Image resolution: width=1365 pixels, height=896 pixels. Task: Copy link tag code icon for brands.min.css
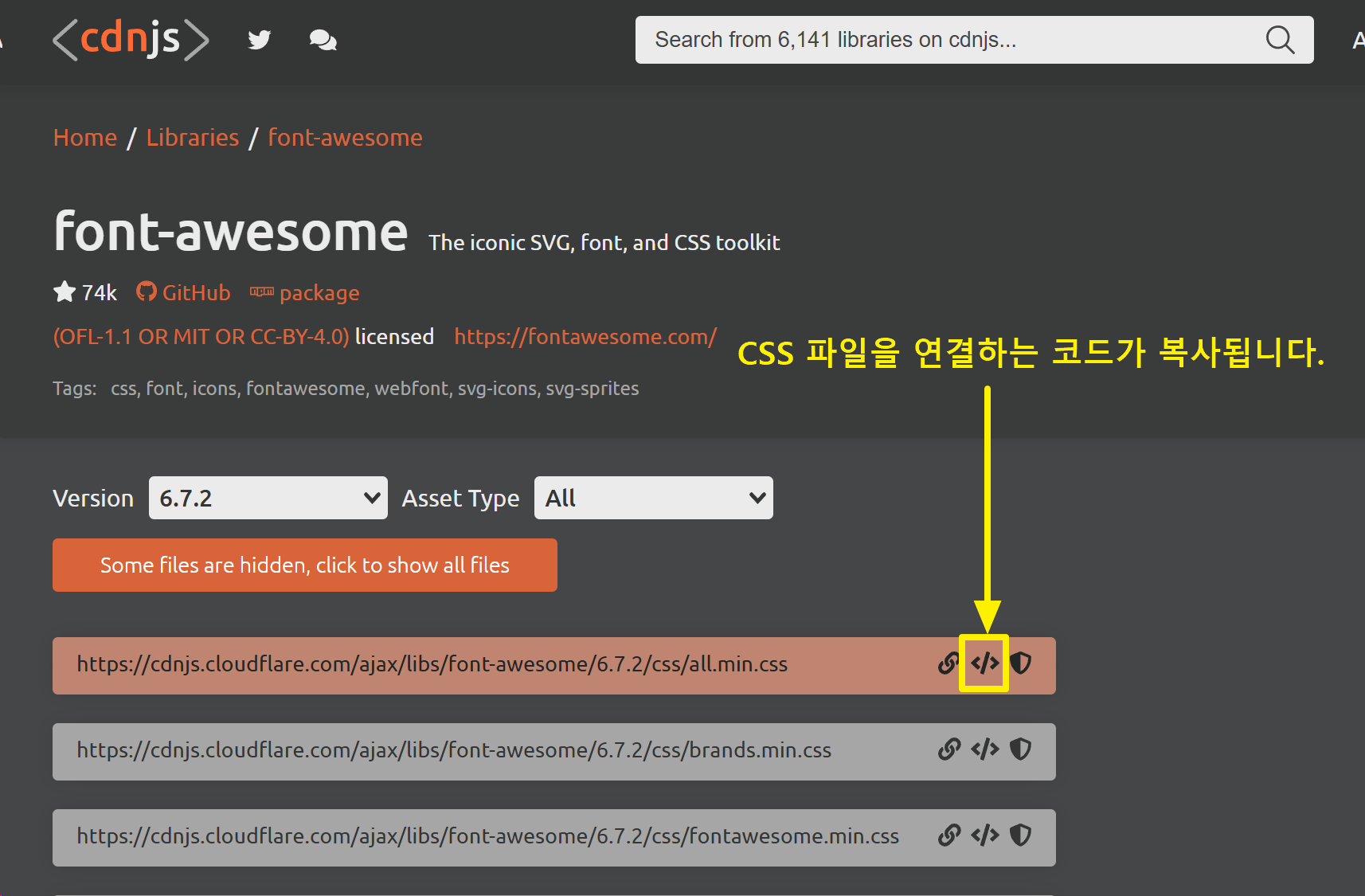(984, 749)
